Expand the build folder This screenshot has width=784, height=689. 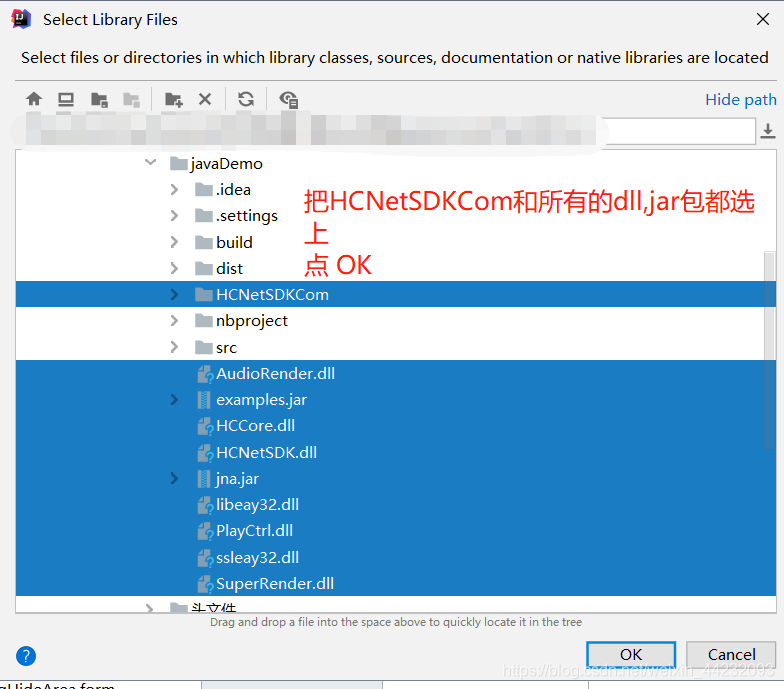(x=174, y=242)
